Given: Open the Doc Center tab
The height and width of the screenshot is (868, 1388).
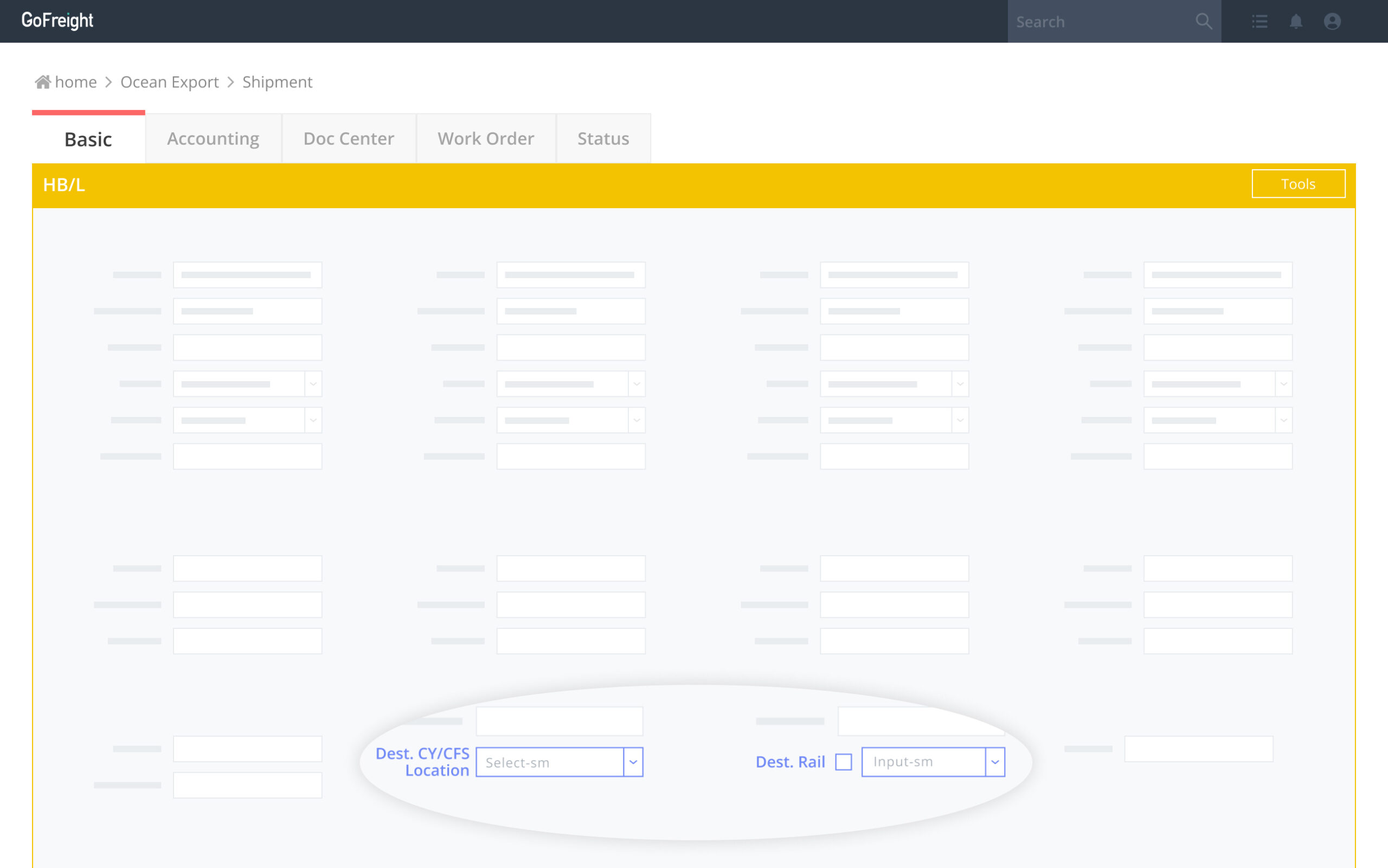Looking at the screenshot, I should click(349, 139).
